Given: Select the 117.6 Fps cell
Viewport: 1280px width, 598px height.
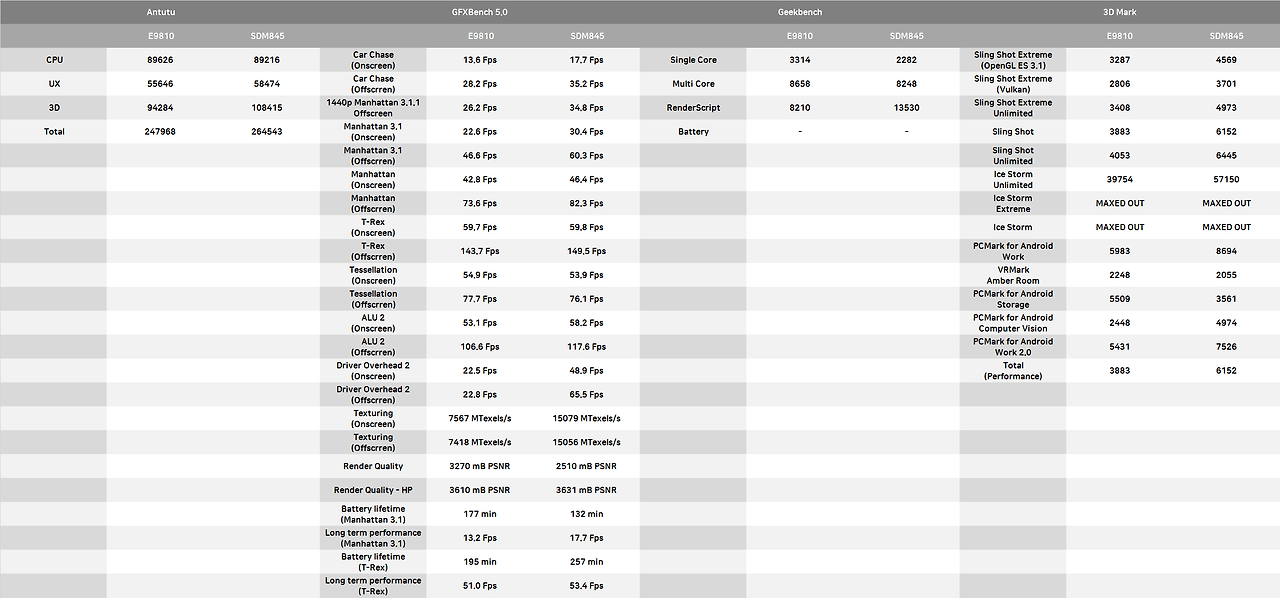Looking at the screenshot, I should (586, 347).
